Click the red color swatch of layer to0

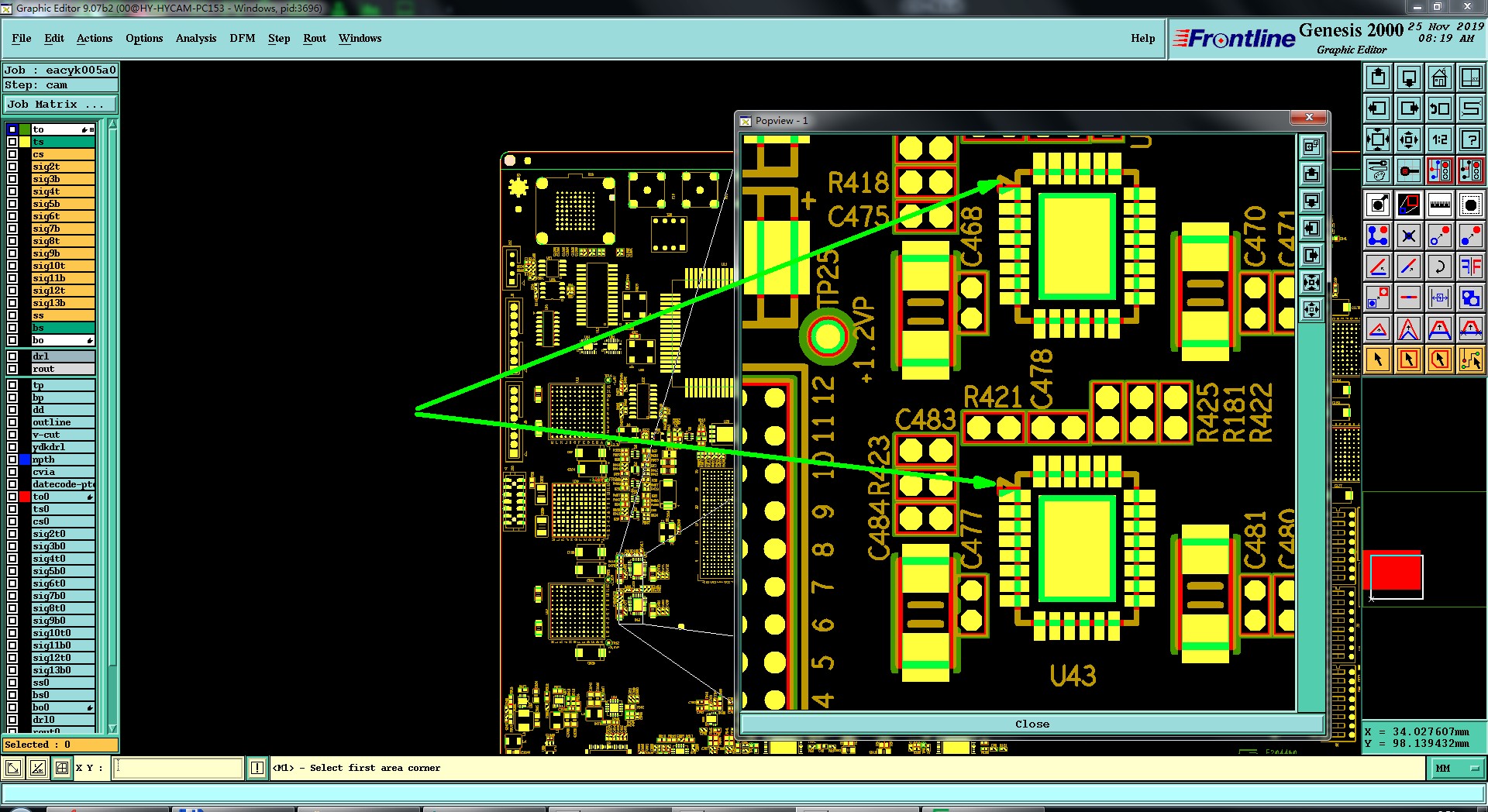[25, 497]
